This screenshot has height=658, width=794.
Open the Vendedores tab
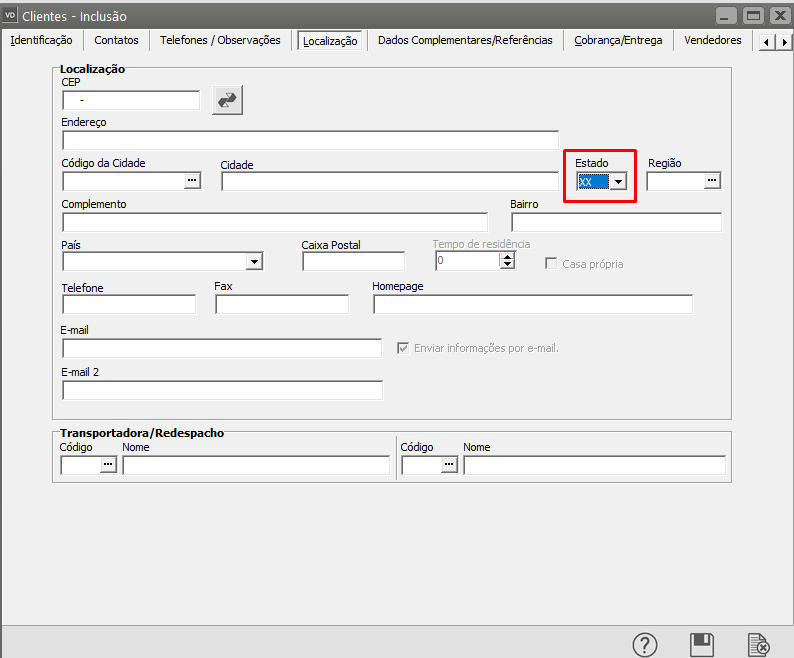coord(712,40)
